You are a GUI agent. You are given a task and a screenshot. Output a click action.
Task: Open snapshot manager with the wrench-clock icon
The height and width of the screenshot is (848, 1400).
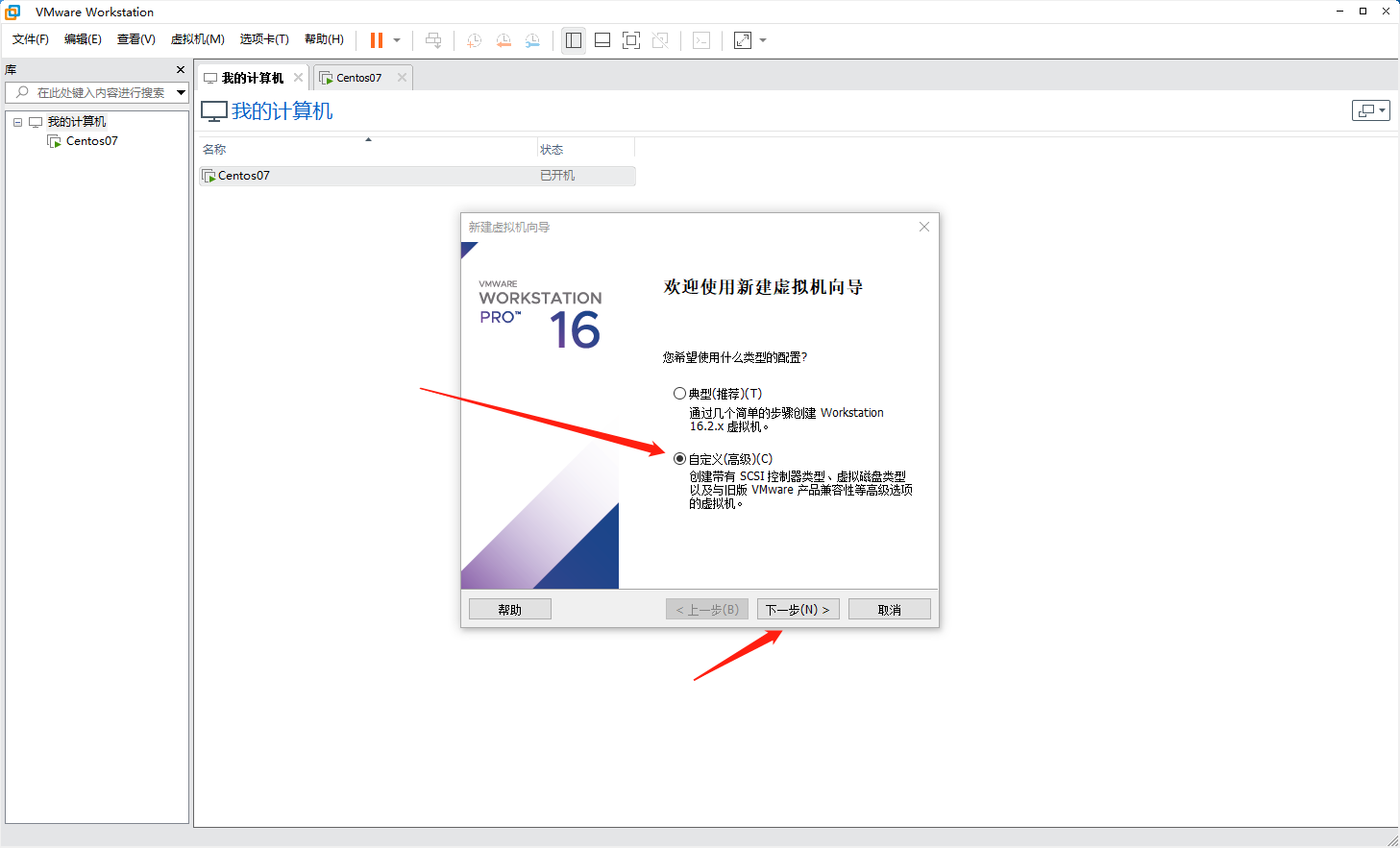pos(532,40)
